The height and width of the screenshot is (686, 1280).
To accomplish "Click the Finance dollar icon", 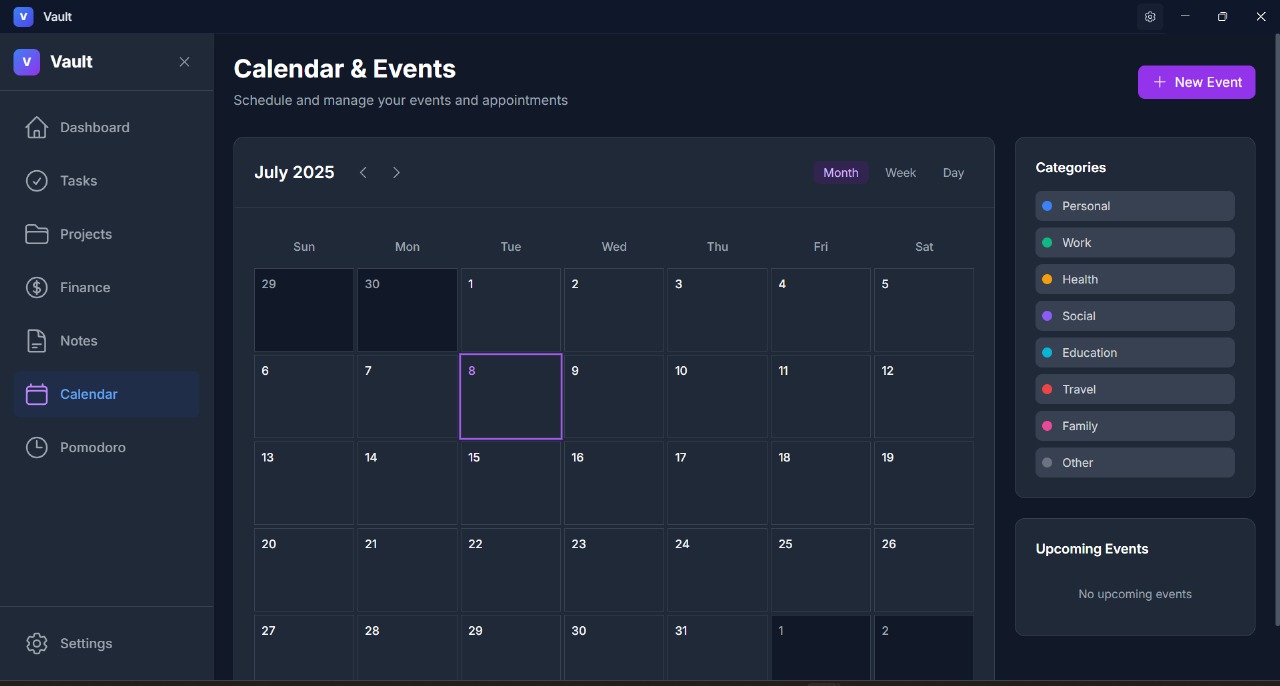I will 37,288.
